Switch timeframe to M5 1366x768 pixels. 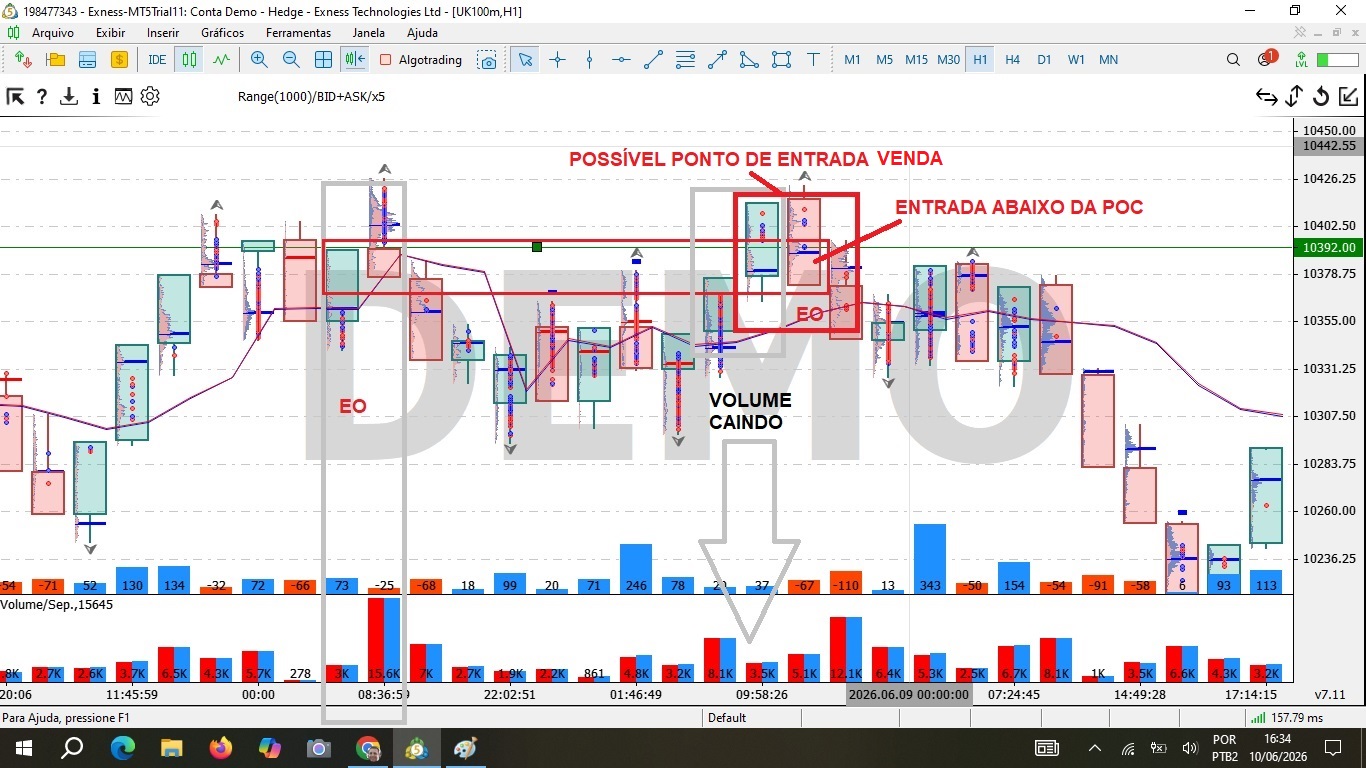click(x=884, y=60)
